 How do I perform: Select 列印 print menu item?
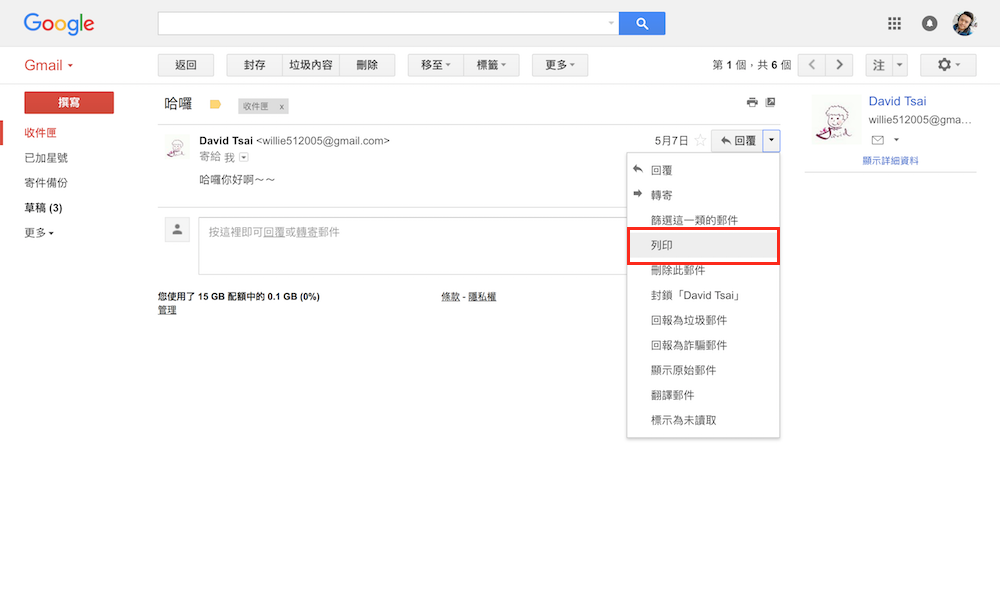click(x=703, y=245)
